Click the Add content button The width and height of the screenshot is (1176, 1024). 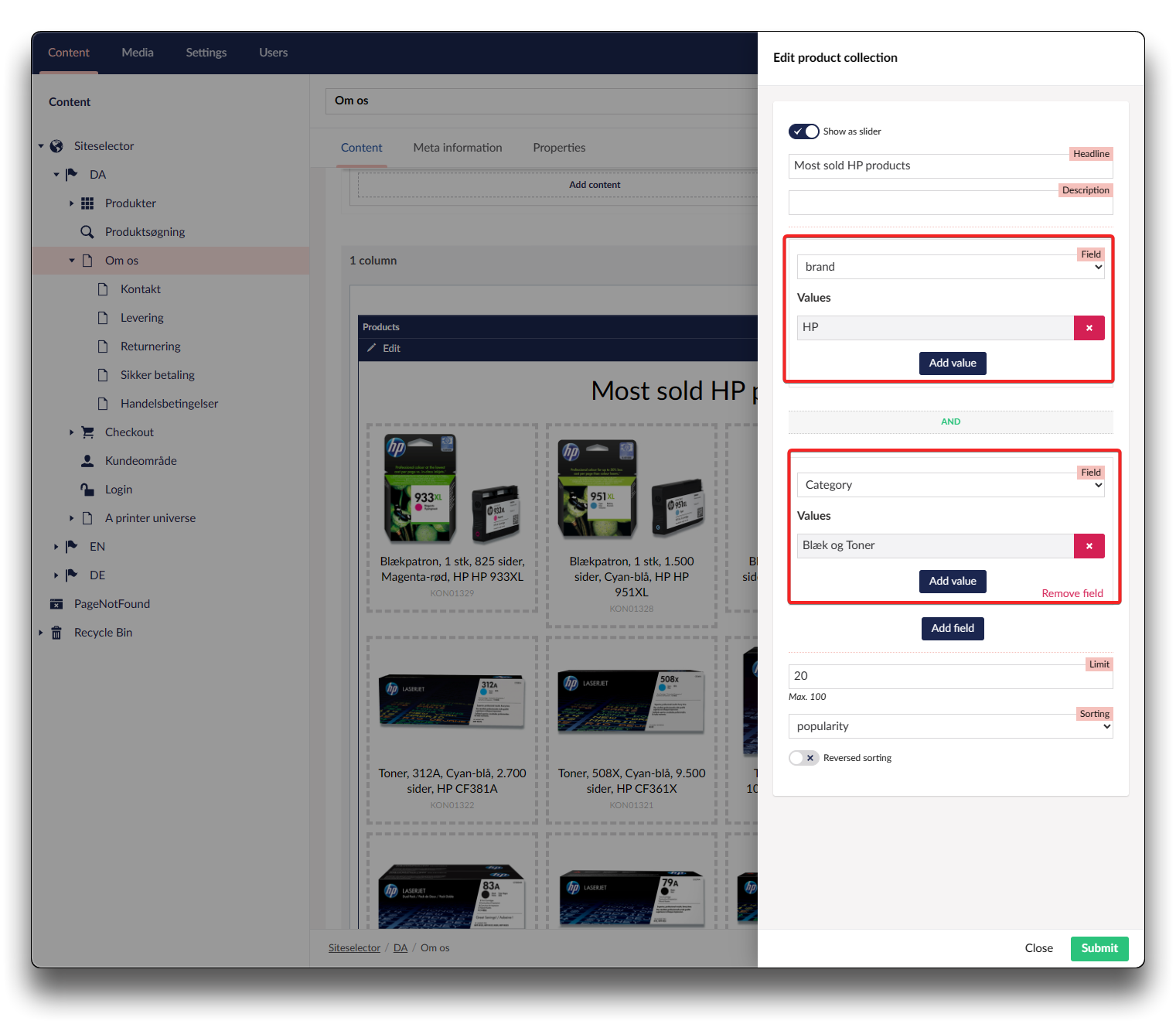tap(595, 185)
